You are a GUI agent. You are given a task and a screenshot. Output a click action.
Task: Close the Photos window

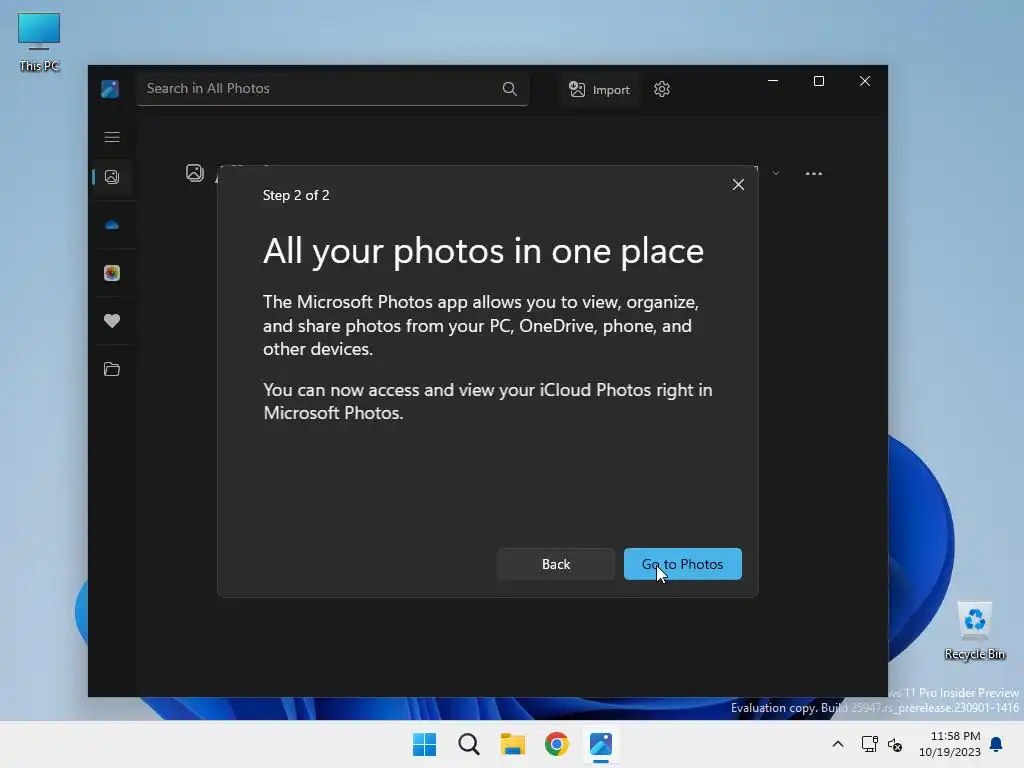click(865, 81)
